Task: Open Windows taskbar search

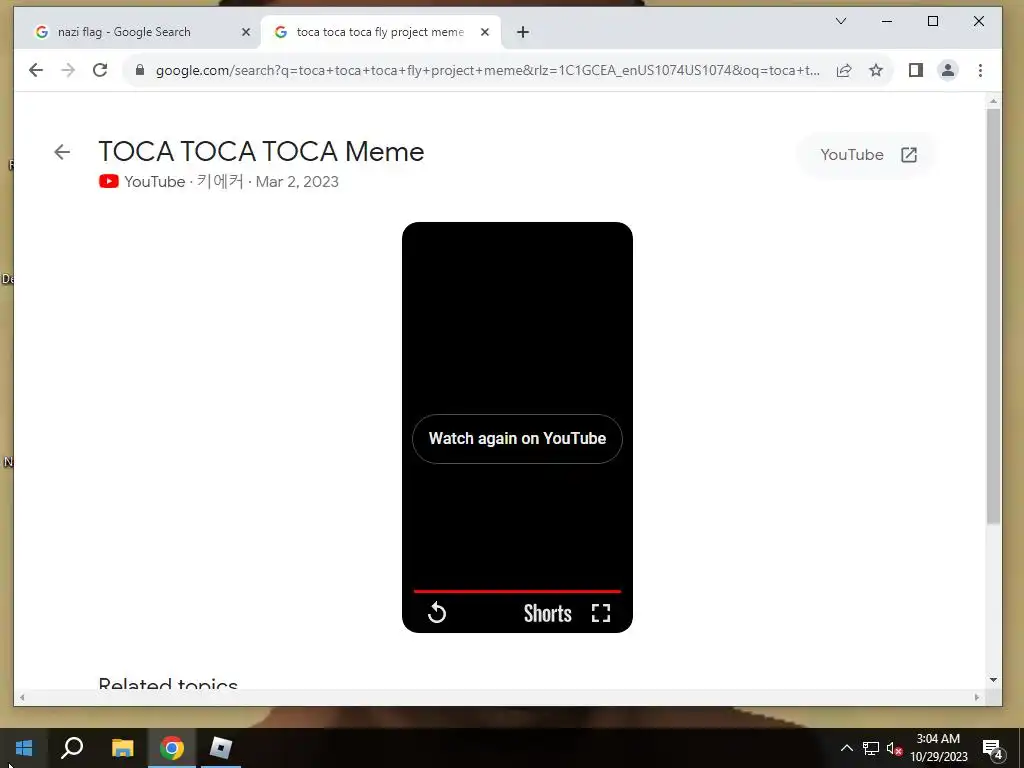Action: pos(72,748)
